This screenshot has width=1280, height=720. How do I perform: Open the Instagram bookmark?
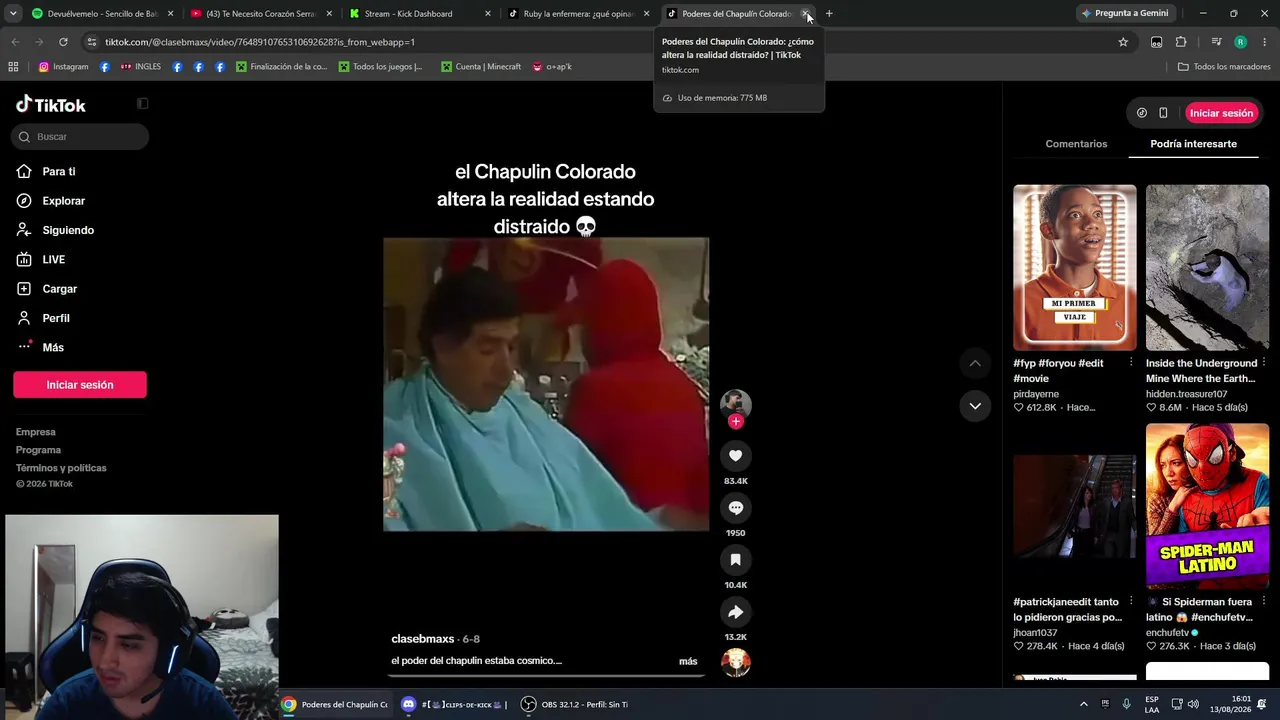pyautogui.click(x=63, y=67)
